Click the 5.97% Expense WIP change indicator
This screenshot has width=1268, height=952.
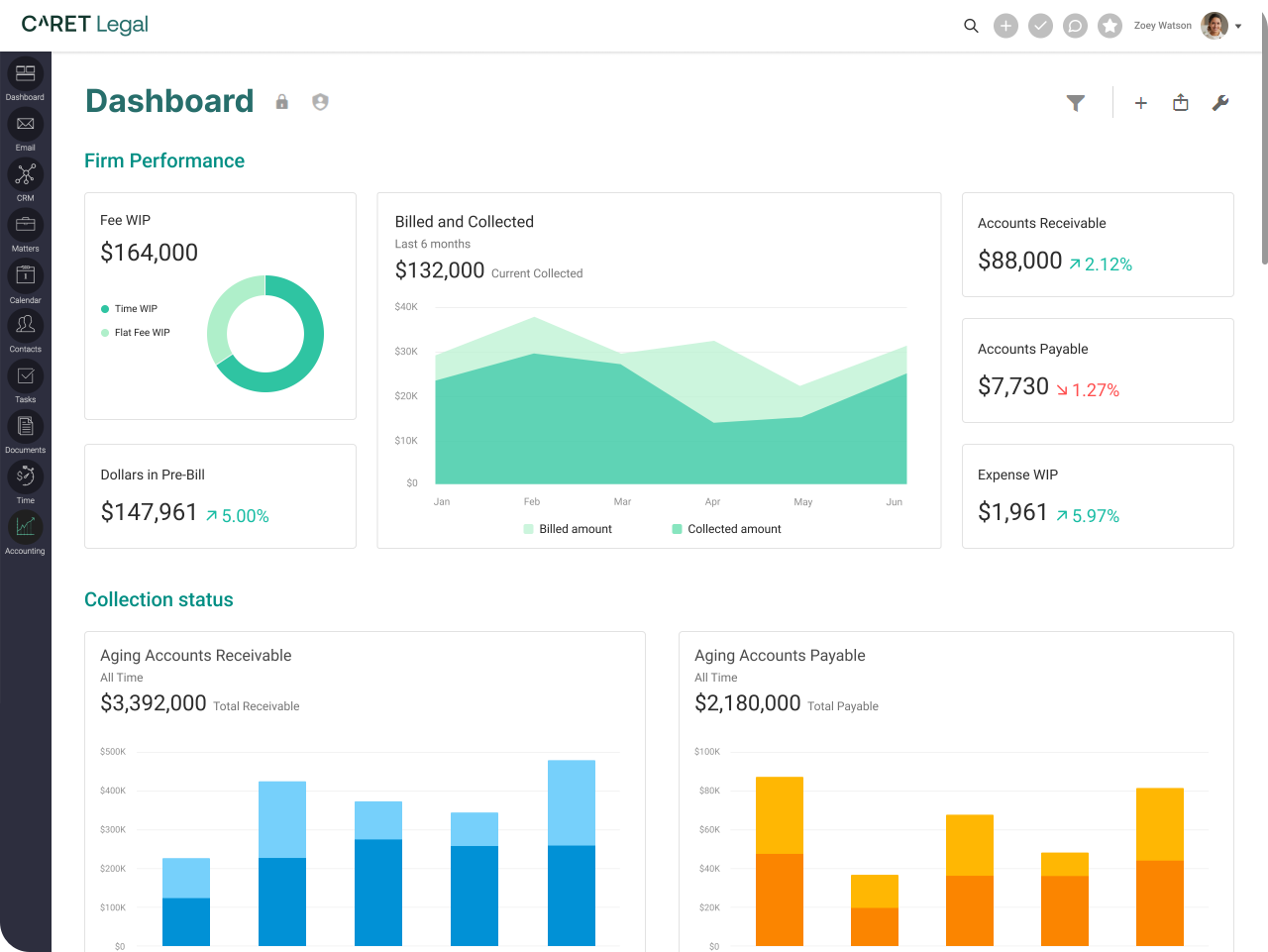1088,516
